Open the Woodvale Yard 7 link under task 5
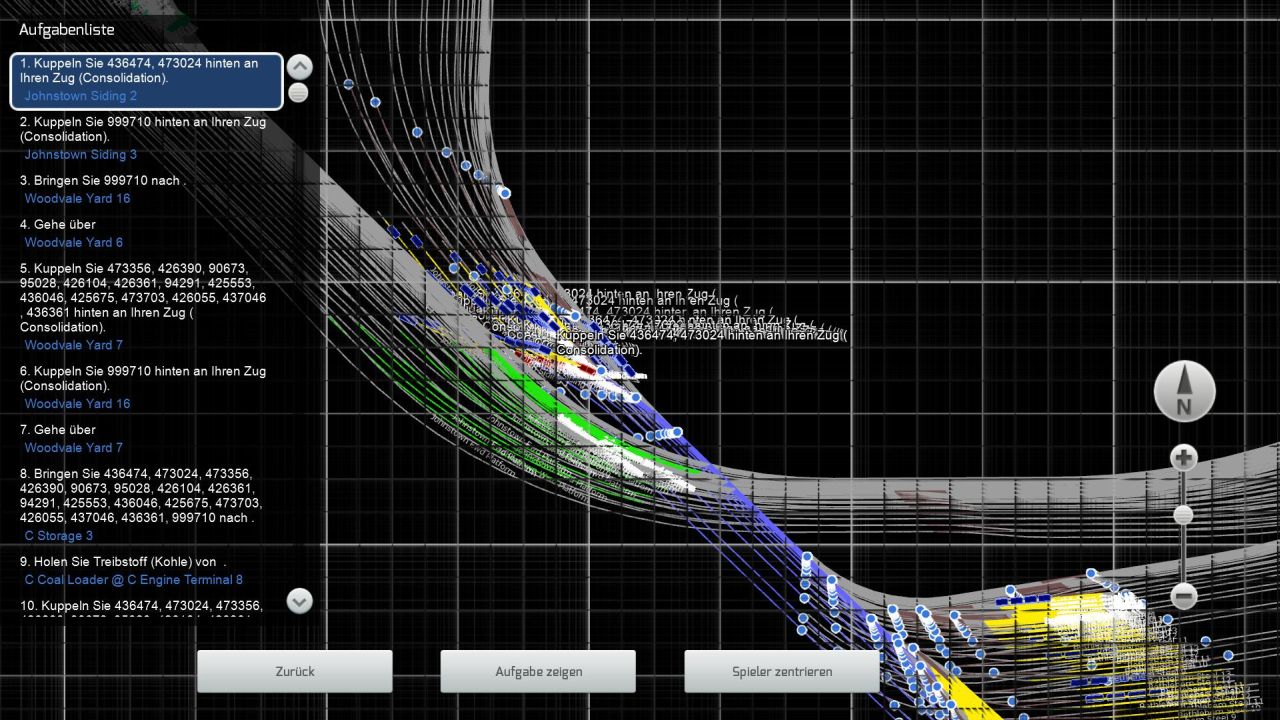This screenshot has height=720, width=1280. point(74,345)
